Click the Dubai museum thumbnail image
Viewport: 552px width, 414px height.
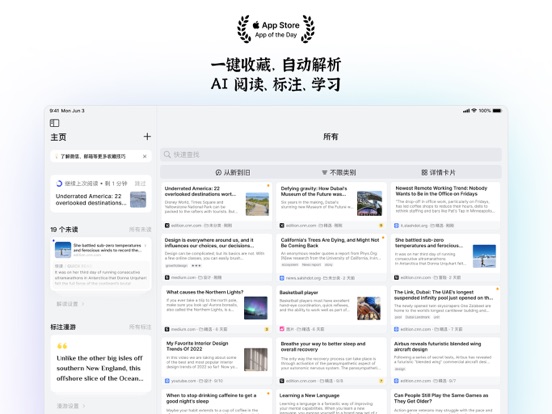(x=369, y=203)
